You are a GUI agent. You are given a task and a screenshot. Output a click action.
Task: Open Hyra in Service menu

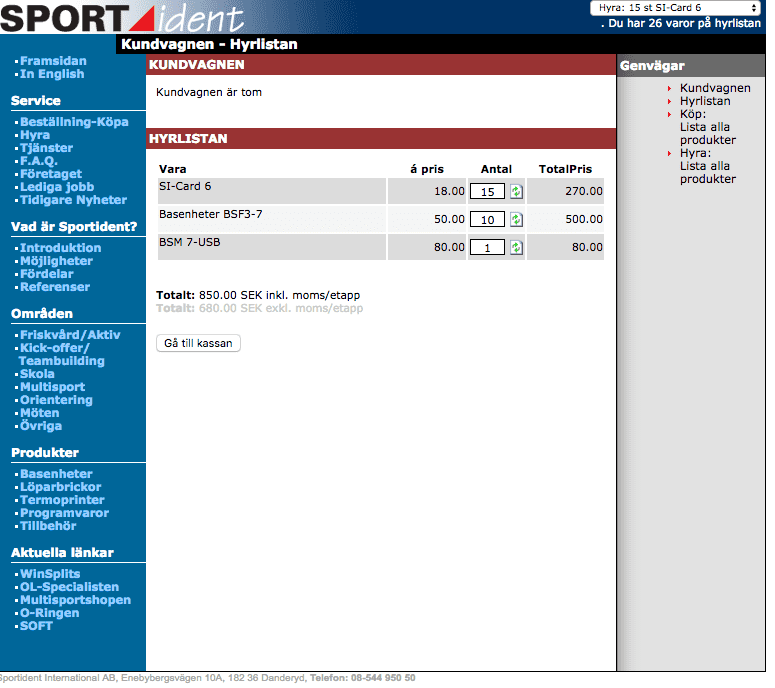pos(35,135)
